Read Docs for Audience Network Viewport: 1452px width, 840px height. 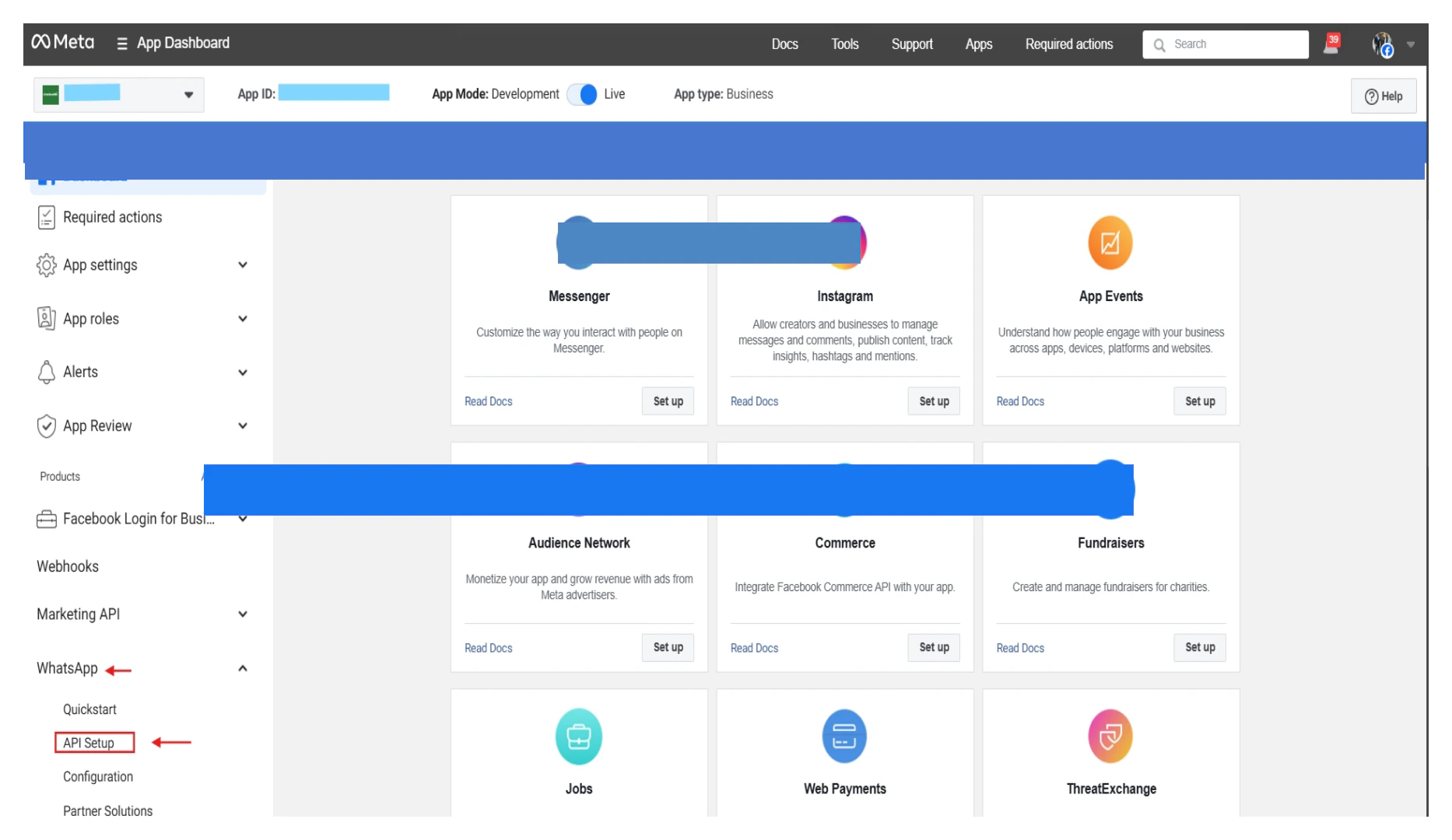click(489, 648)
